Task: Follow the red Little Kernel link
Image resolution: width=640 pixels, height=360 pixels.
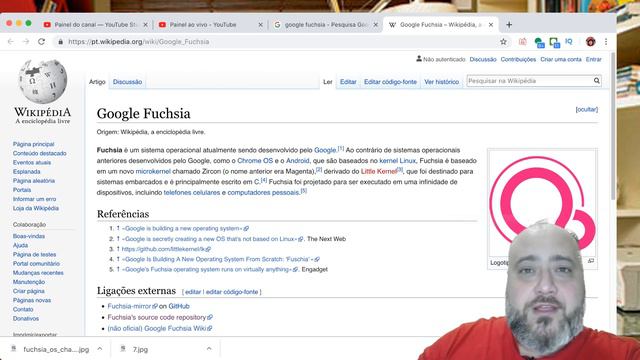Action: pyautogui.click(x=379, y=171)
